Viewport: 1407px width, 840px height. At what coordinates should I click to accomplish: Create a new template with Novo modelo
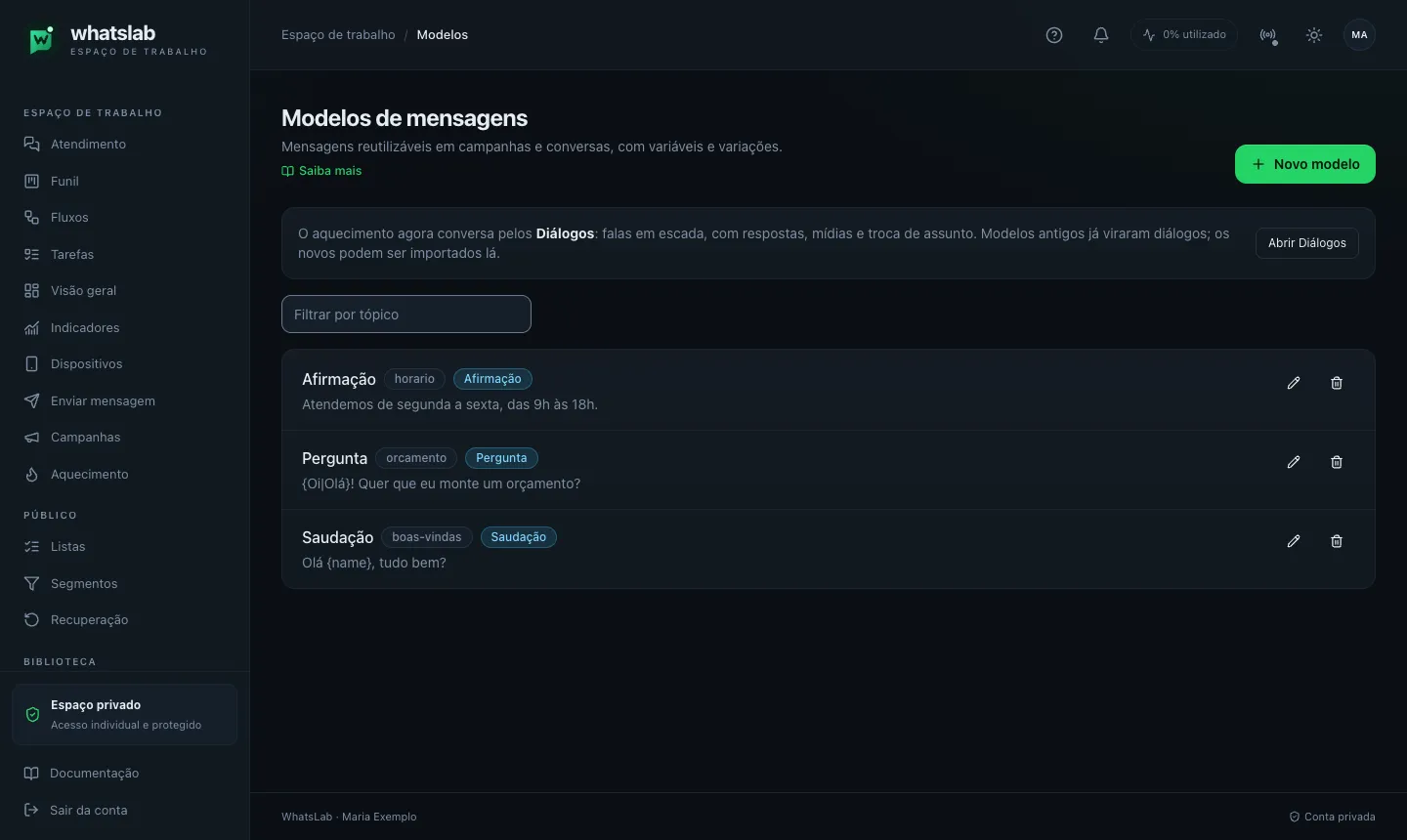(1305, 164)
